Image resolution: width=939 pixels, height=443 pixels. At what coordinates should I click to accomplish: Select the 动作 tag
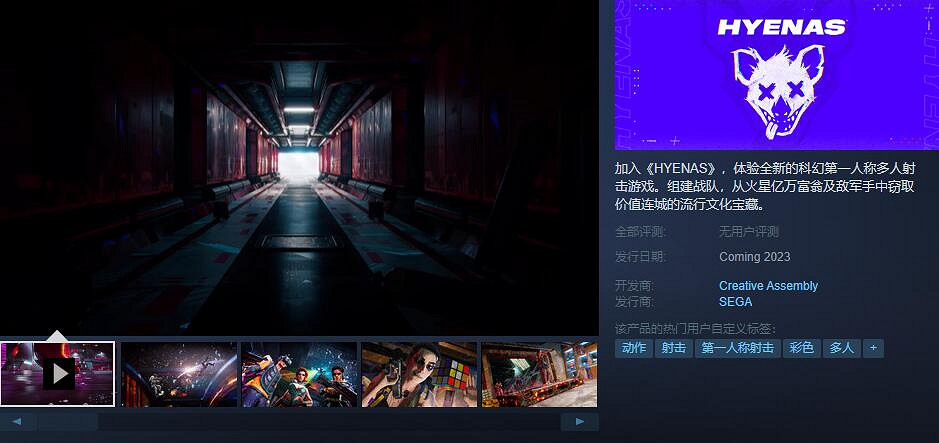[634, 348]
